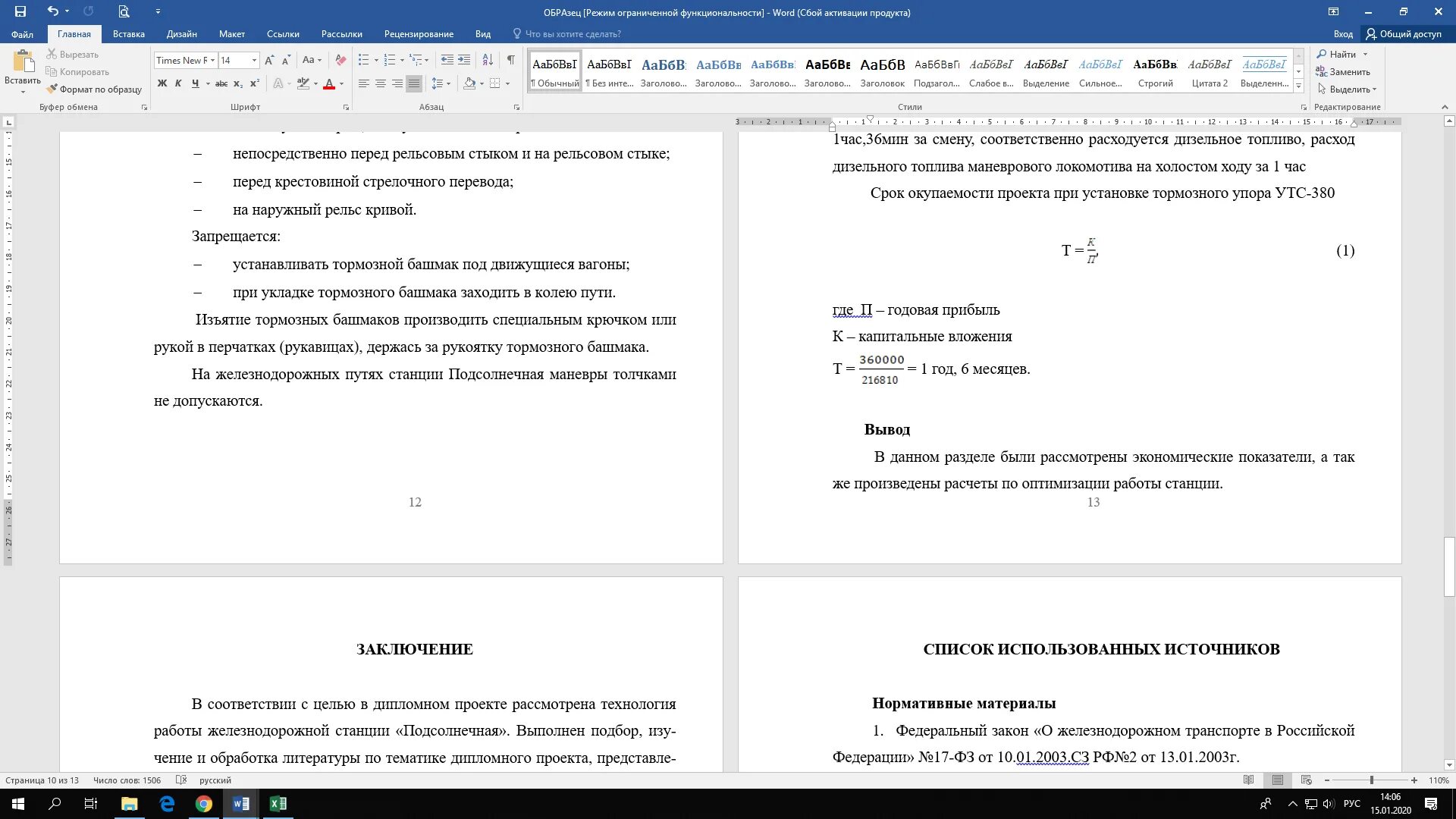Click the Center alignment icon
This screenshot has width=1456, height=819.
click(381, 83)
